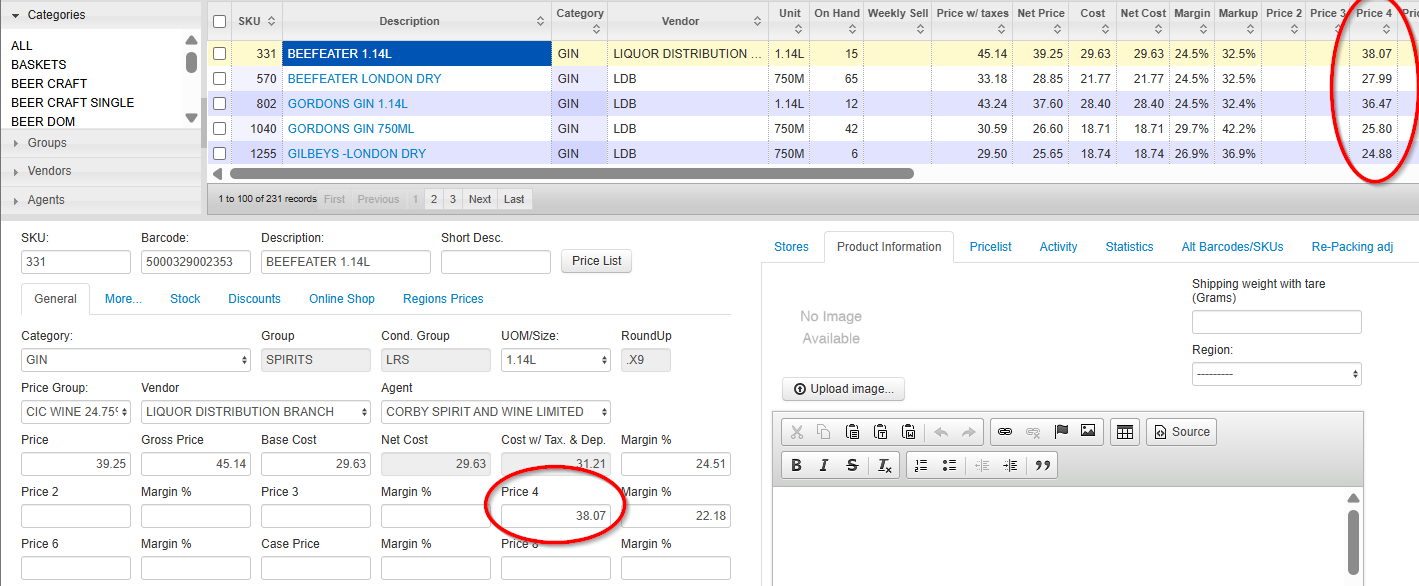1419x586 pixels.
Task: Click the Redo arrow in the editor
Action: pyautogui.click(x=968, y=432)
